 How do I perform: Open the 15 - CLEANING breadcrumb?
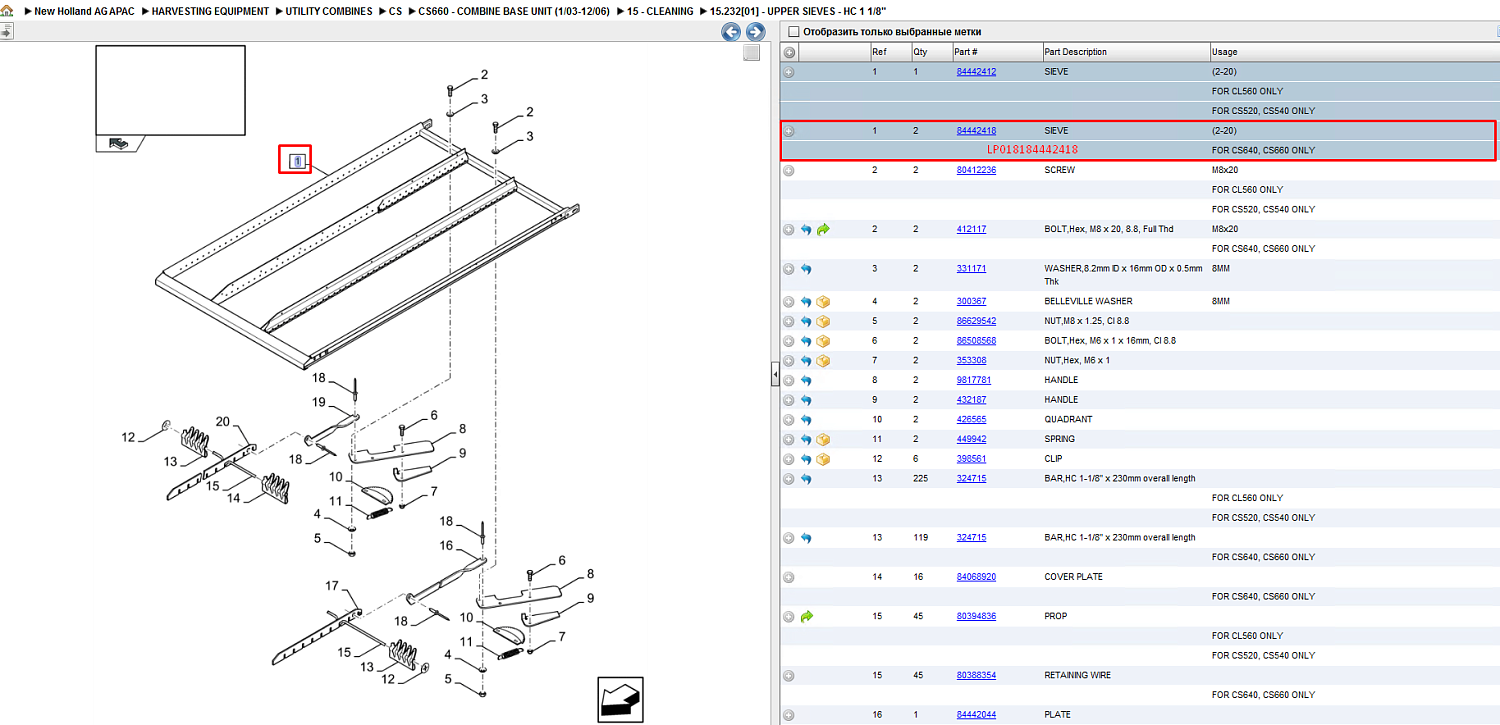(660, 11)
